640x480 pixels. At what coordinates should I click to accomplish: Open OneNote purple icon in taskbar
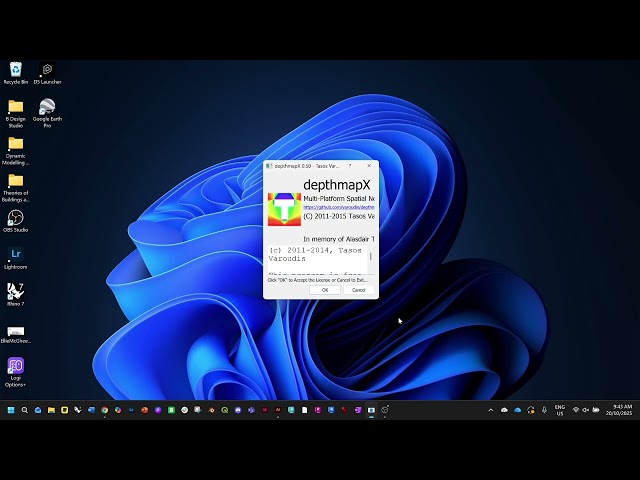click(358, 410)
